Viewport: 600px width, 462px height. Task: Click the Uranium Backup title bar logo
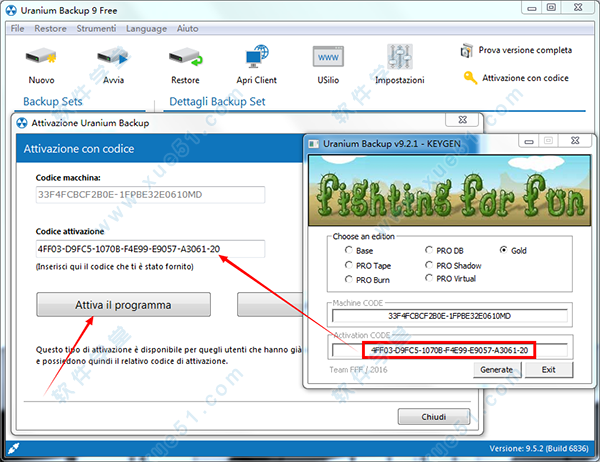tap(11, 11)
